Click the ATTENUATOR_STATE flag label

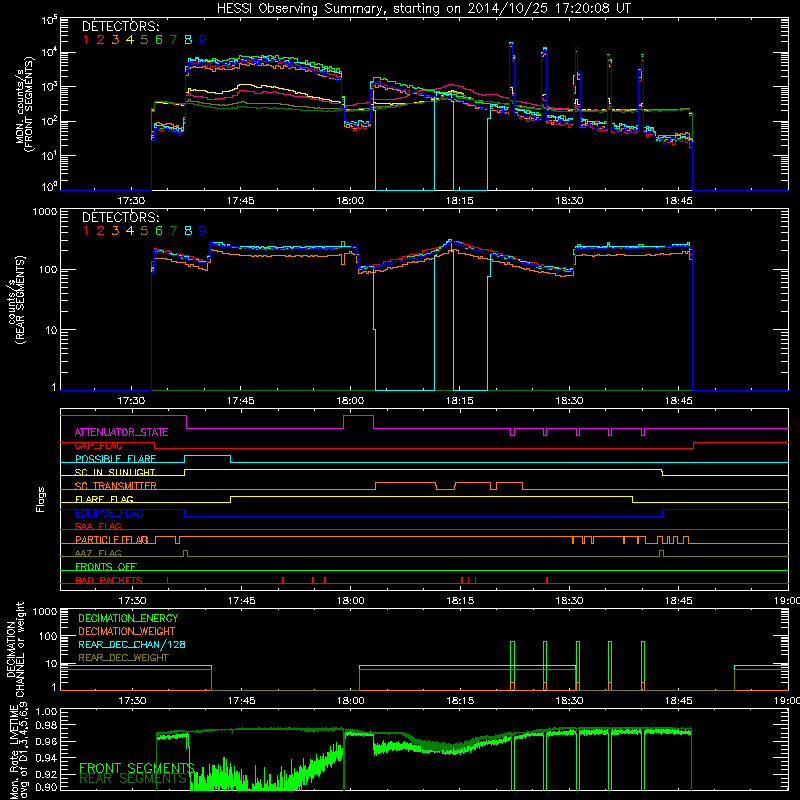pyautogui.click(x=121, y=433)
